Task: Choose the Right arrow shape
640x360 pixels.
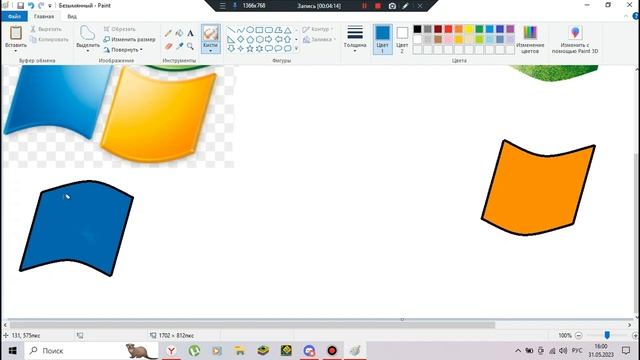Action: pyautogui.click(x=269, y=40)
